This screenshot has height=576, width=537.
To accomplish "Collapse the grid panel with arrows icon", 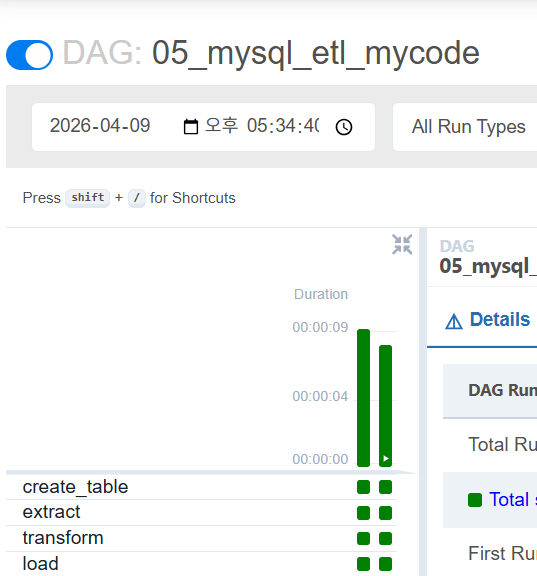I will [x=402, y=244].
